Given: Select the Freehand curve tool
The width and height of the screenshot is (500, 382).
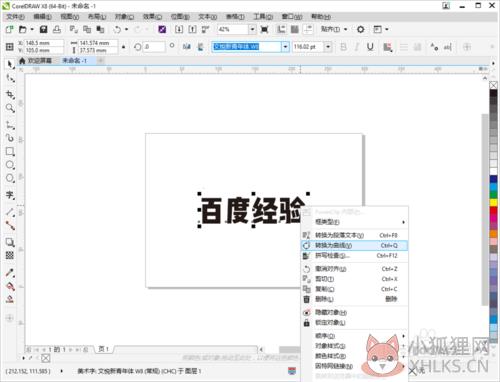Looking at the screenshot, I should tap(10, 125).
